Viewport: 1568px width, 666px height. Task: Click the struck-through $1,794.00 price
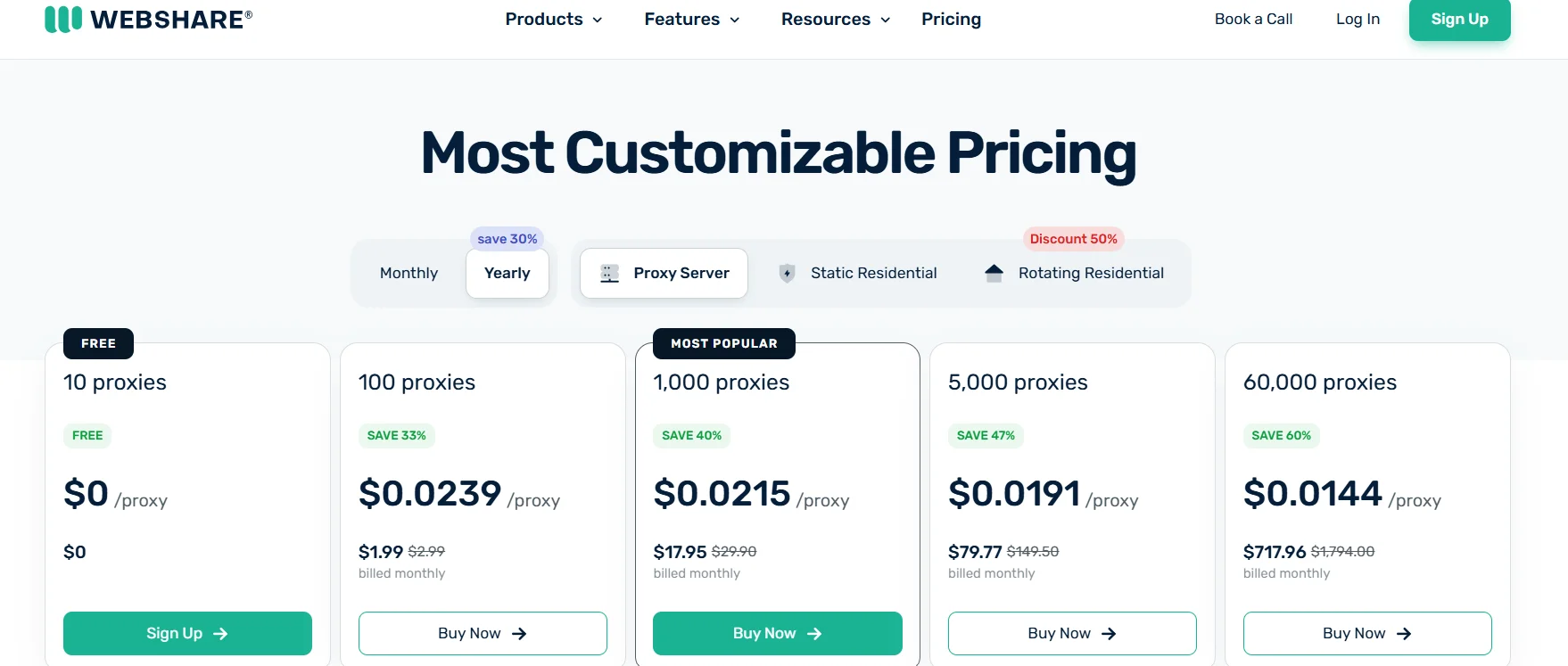click(1342, 552)
